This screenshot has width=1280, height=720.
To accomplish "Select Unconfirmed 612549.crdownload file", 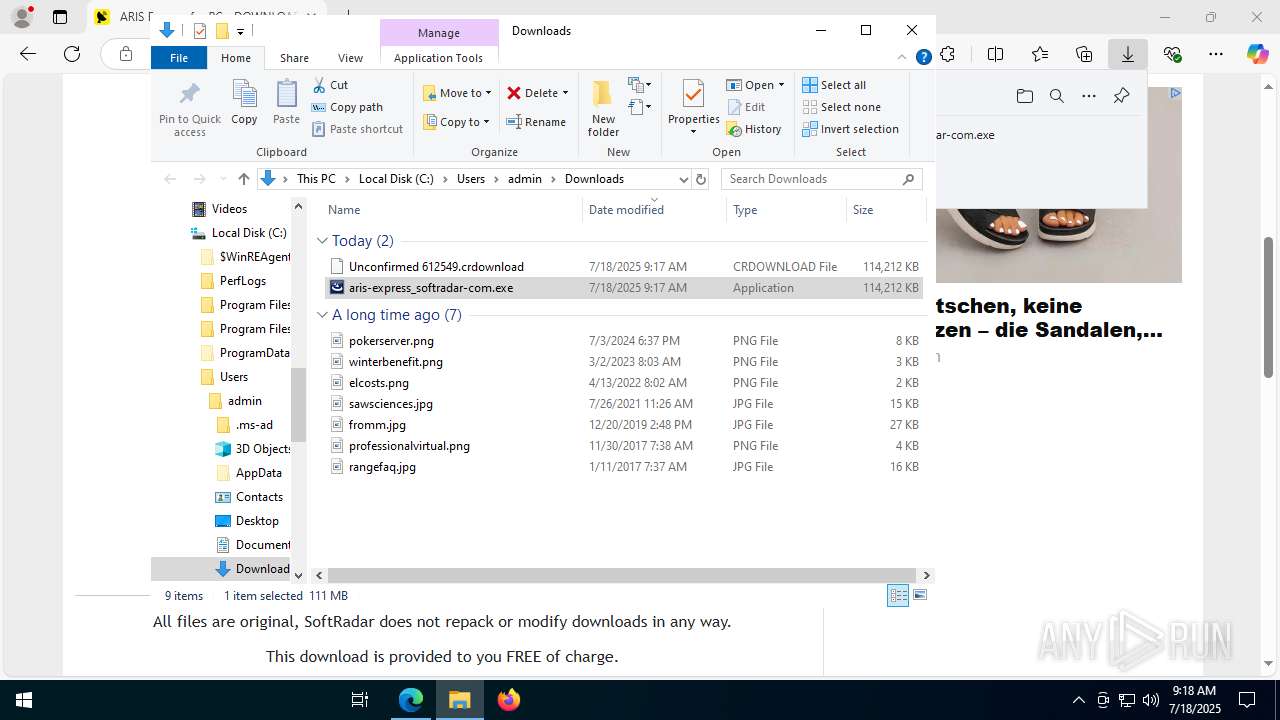I will point(624,267).
